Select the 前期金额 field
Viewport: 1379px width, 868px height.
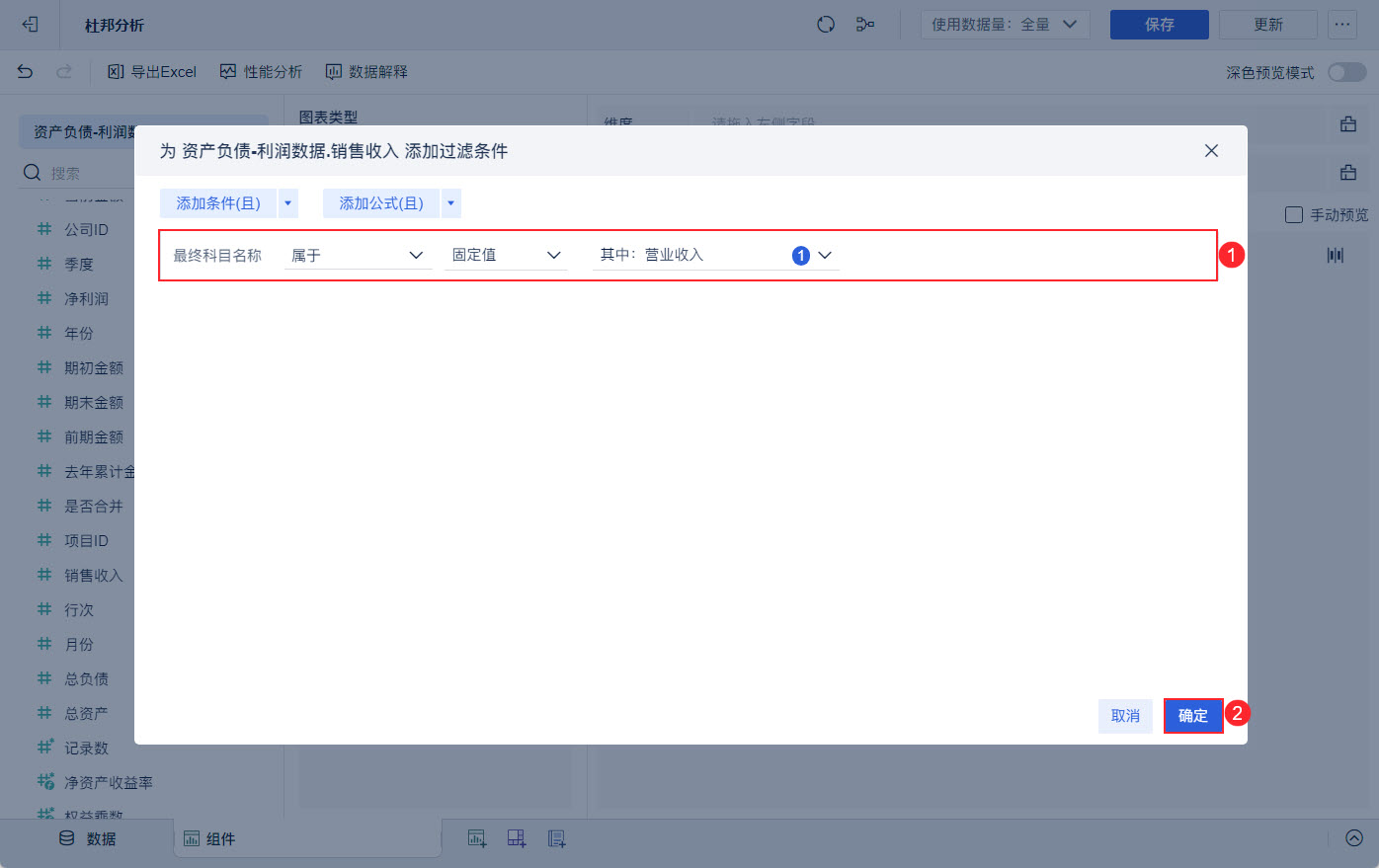94,436
